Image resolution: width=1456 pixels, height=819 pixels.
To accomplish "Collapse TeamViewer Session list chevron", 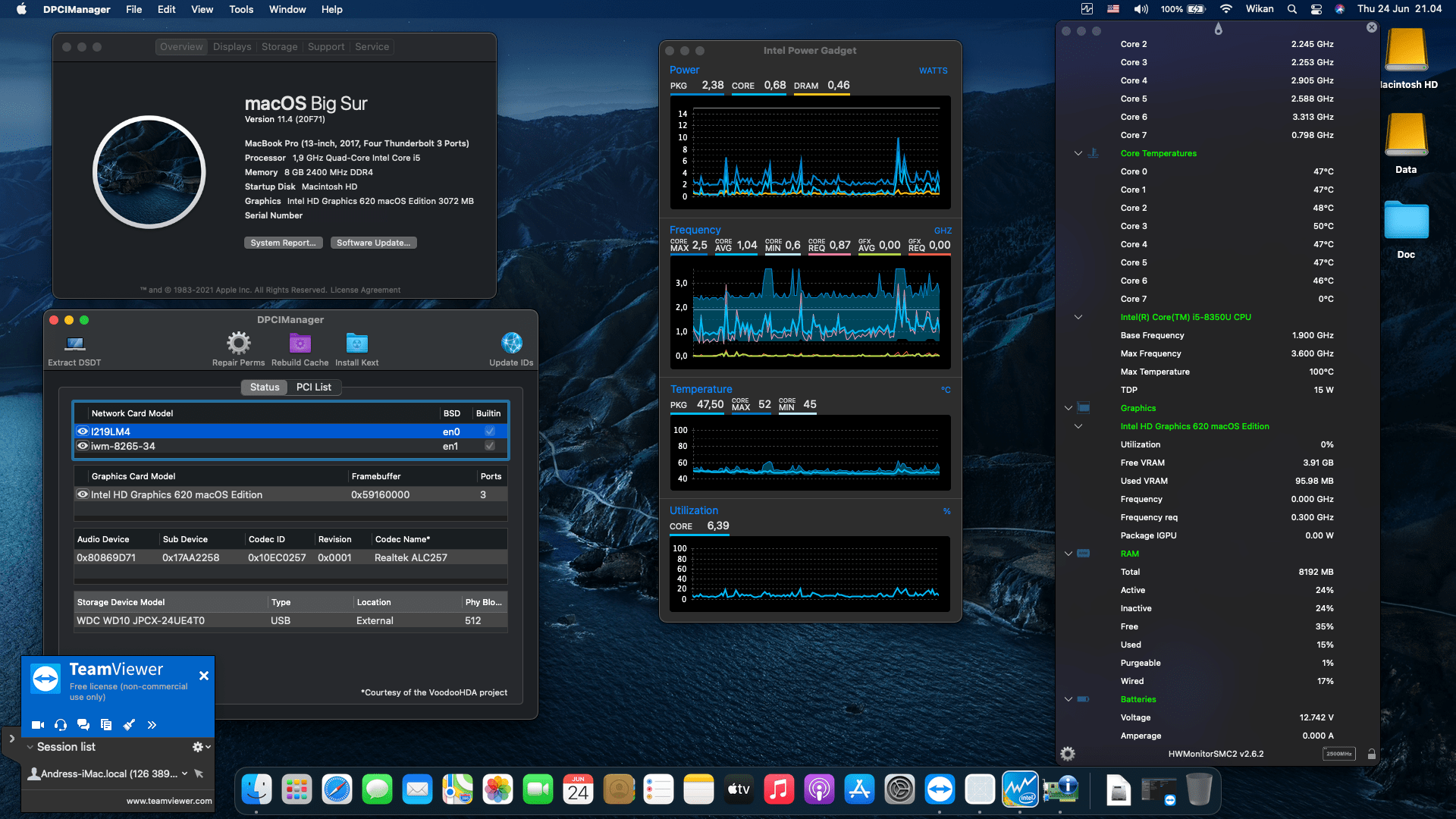I will (30, 747).
